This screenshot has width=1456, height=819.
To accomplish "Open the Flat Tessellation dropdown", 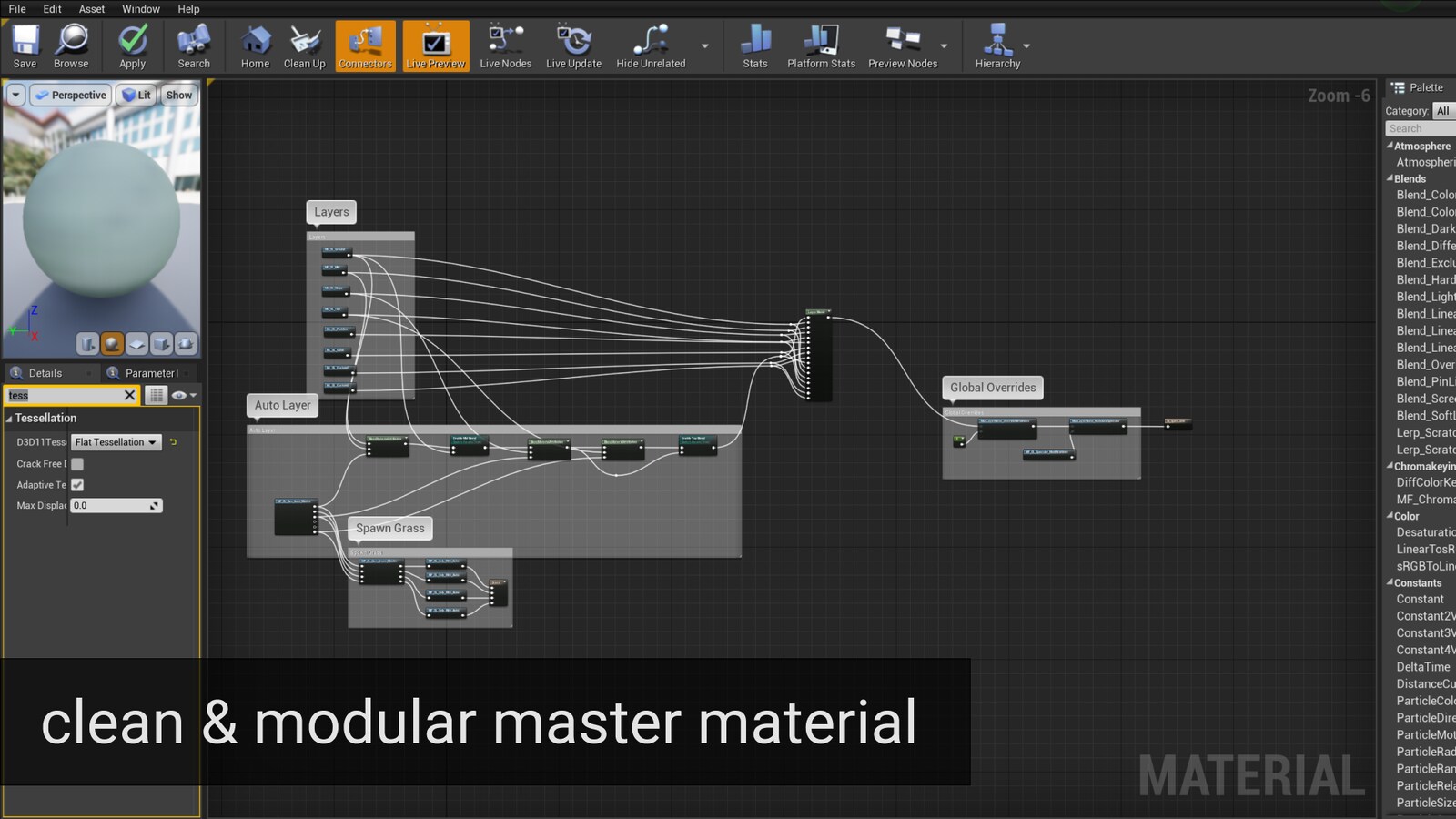I will click(x=116, y=442).
